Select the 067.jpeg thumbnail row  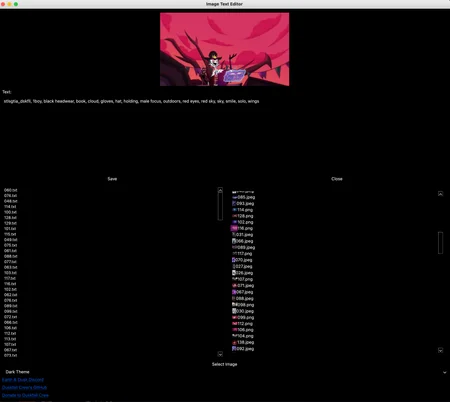(243, 292)
